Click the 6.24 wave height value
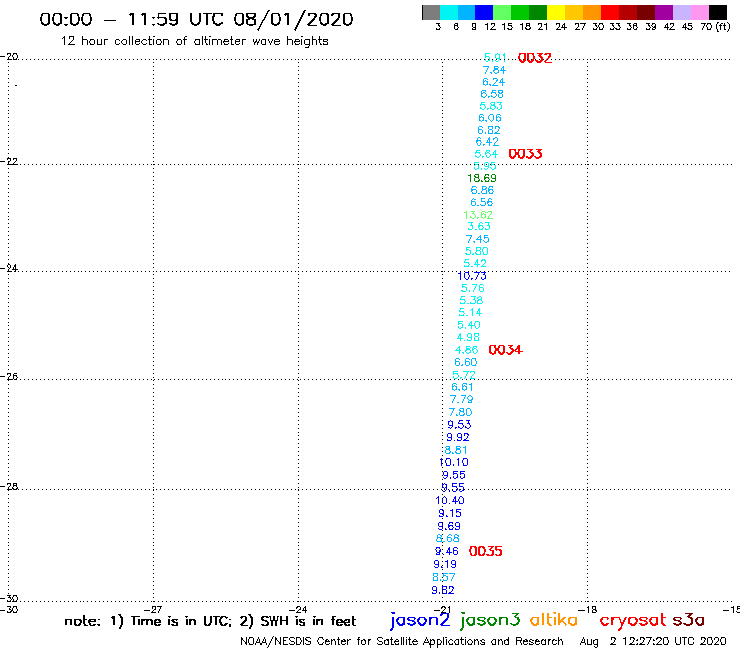The width and height of the screenshot is (740, 650). coord(493,82)
